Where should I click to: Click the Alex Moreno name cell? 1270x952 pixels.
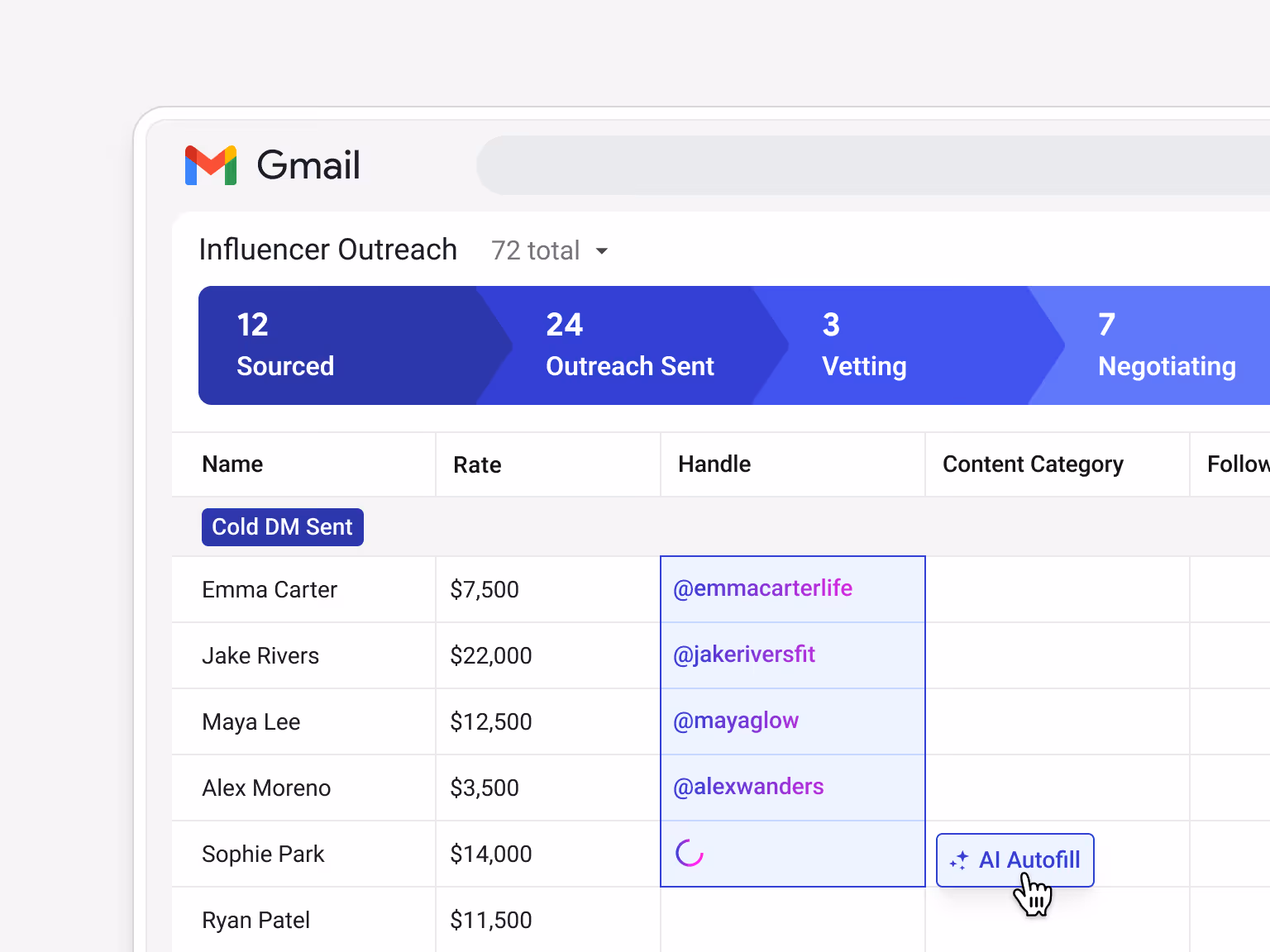pos(303,788)
